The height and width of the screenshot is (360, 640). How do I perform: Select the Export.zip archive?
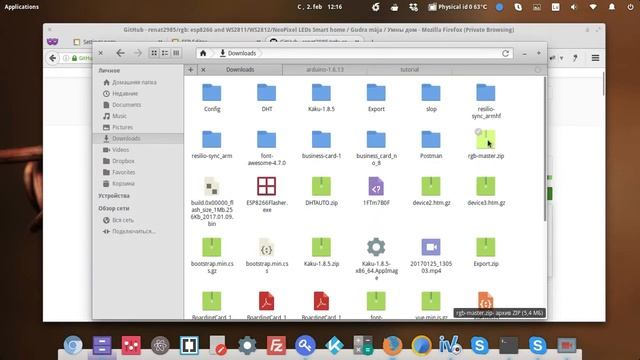(486, 247)
